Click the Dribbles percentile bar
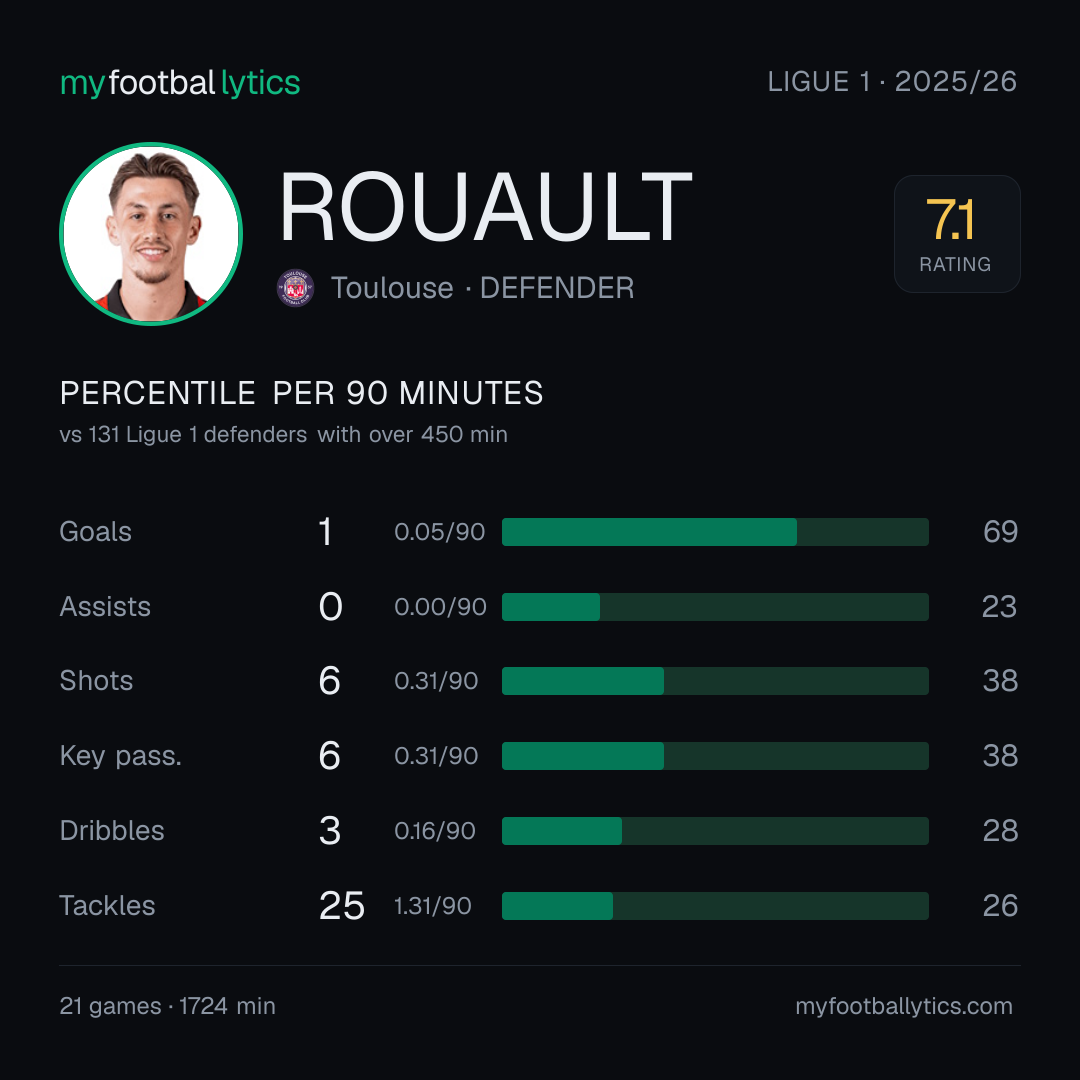This screenshot has height=1080, width=1080. pyautogui.click(x=715, y=831)
